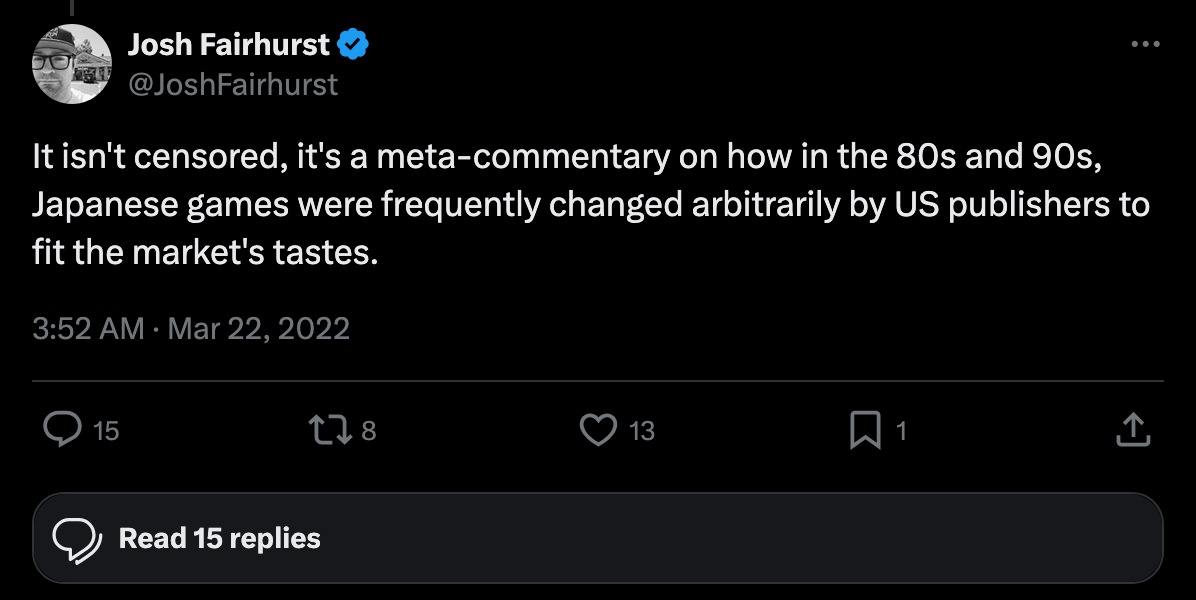Click the blue verified checkmark badge
1196x600 pixels.
point(352,44)
